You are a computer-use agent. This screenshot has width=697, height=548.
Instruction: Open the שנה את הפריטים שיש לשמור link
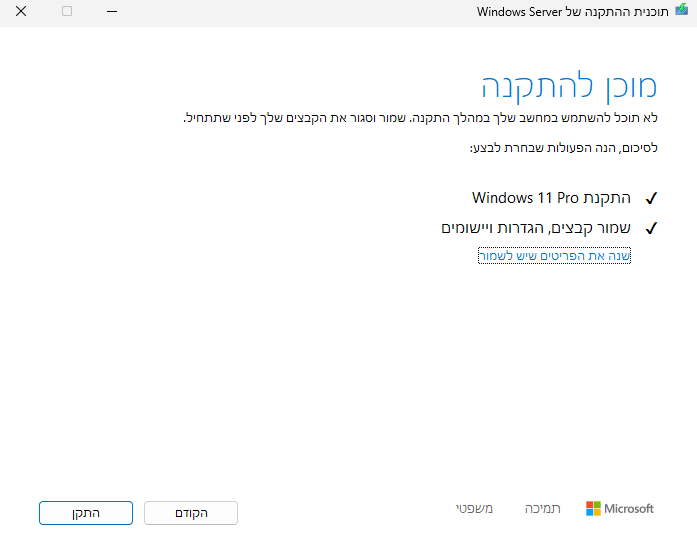tap(554, 256)
